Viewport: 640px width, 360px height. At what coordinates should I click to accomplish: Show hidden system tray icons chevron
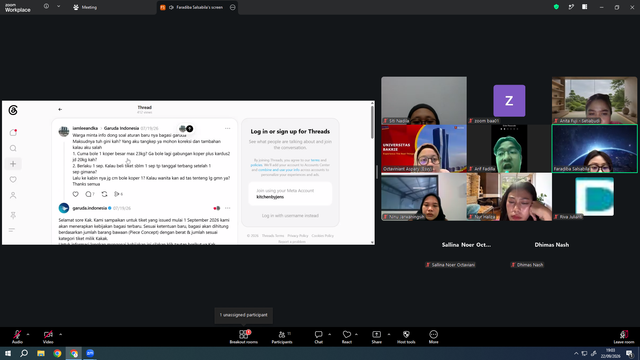point(576,353)
